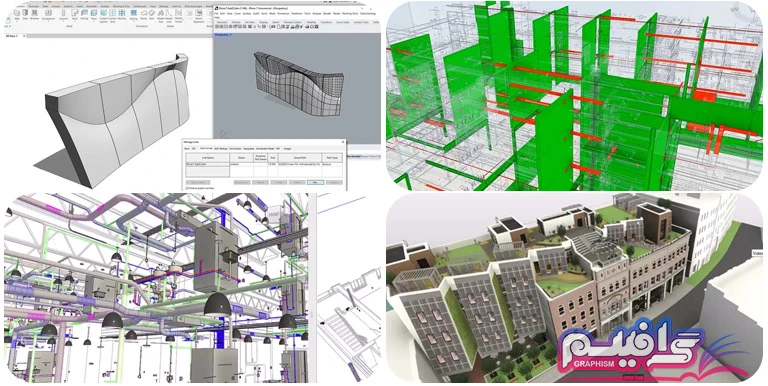
Task: Toggle the Preserve graphic overrides checkbox
Action: point(187,188)
